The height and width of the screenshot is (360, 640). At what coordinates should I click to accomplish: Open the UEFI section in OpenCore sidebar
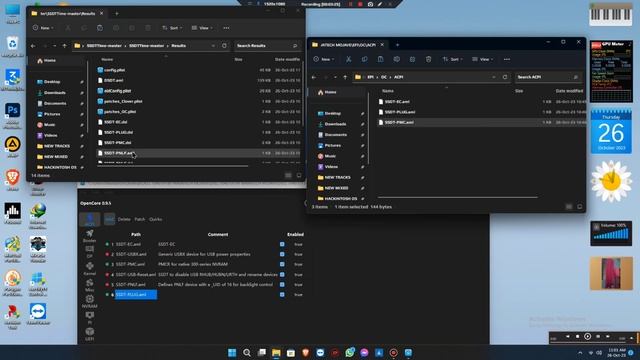89,334
